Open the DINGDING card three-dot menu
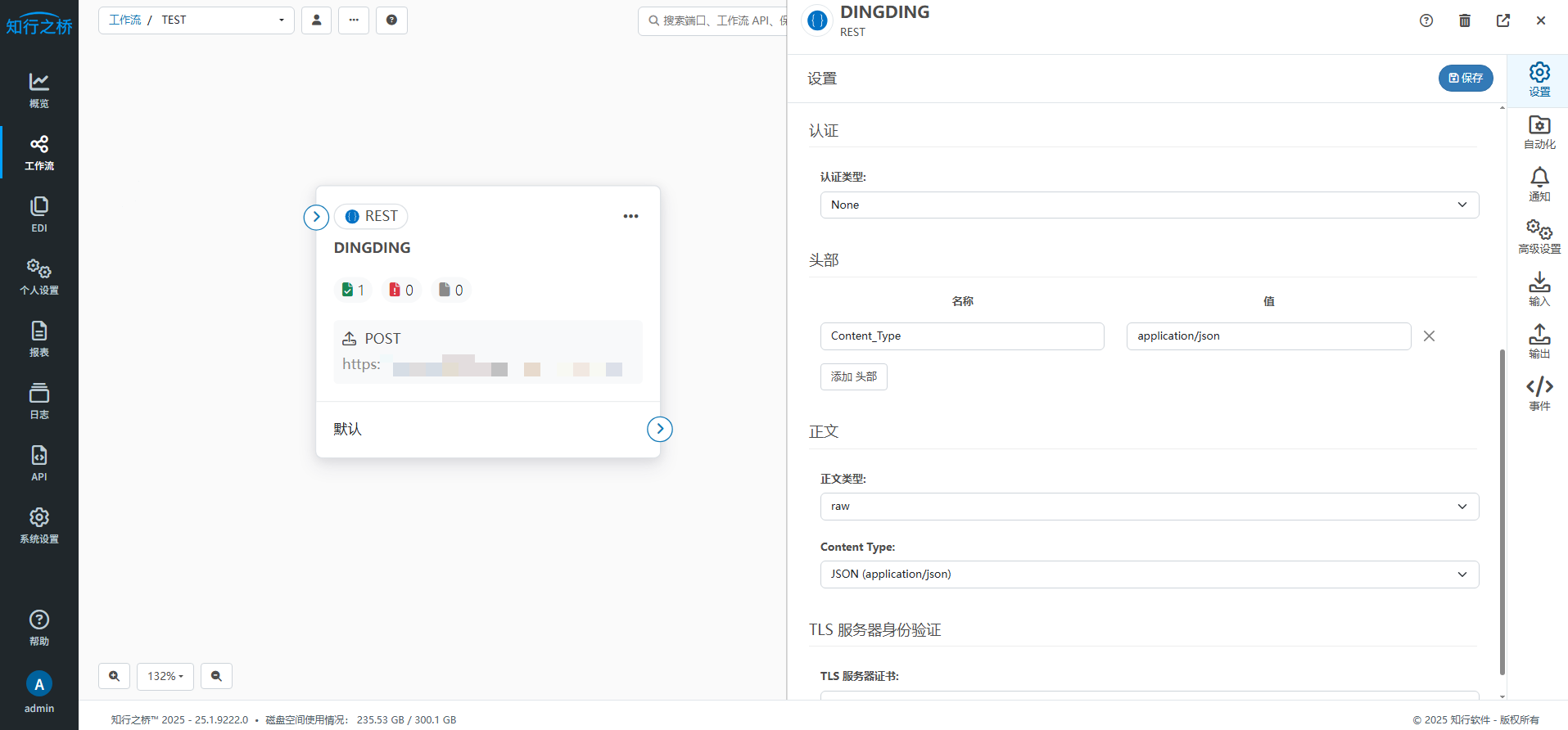 630,216
